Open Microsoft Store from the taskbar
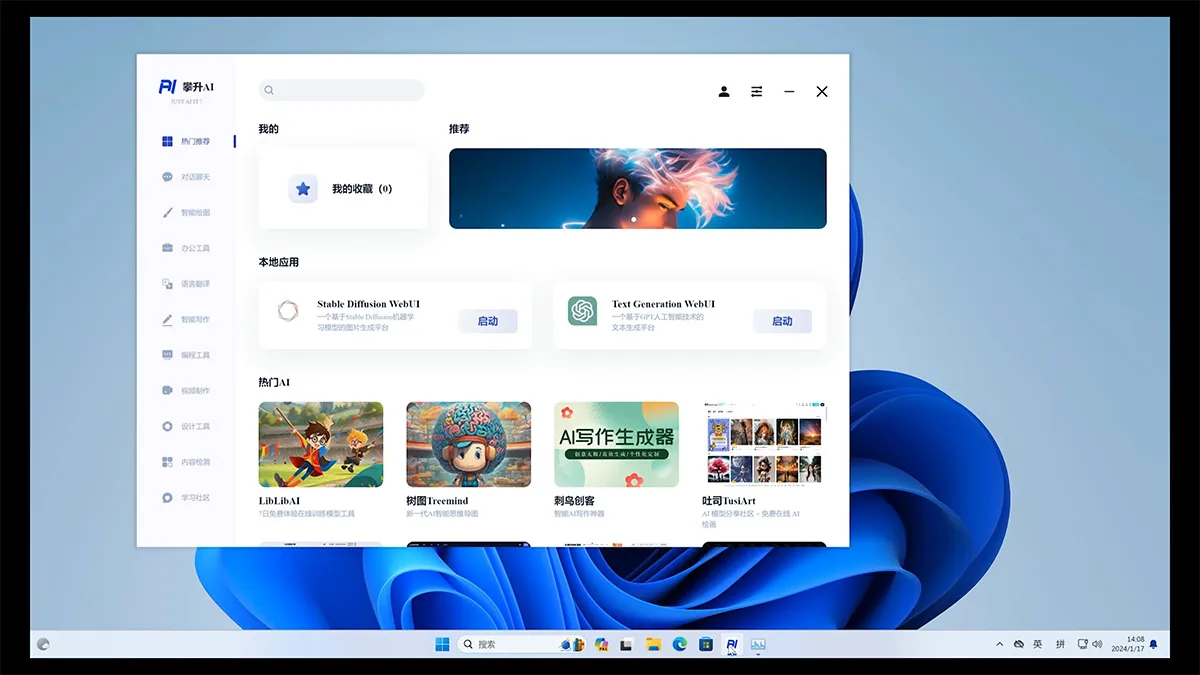The image size is (1200, 675). tap(706, 644)
